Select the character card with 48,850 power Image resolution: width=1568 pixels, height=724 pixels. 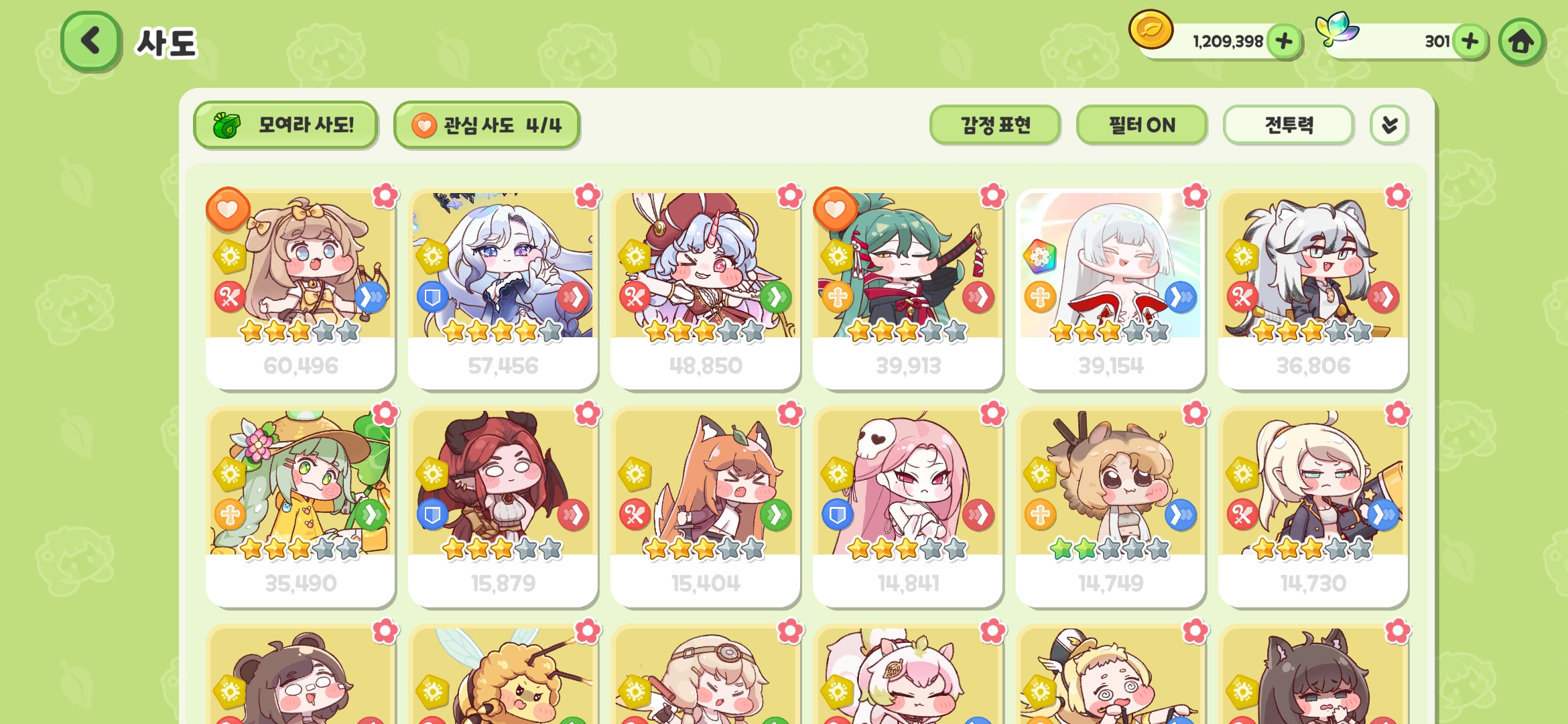(x=706, y=288)
